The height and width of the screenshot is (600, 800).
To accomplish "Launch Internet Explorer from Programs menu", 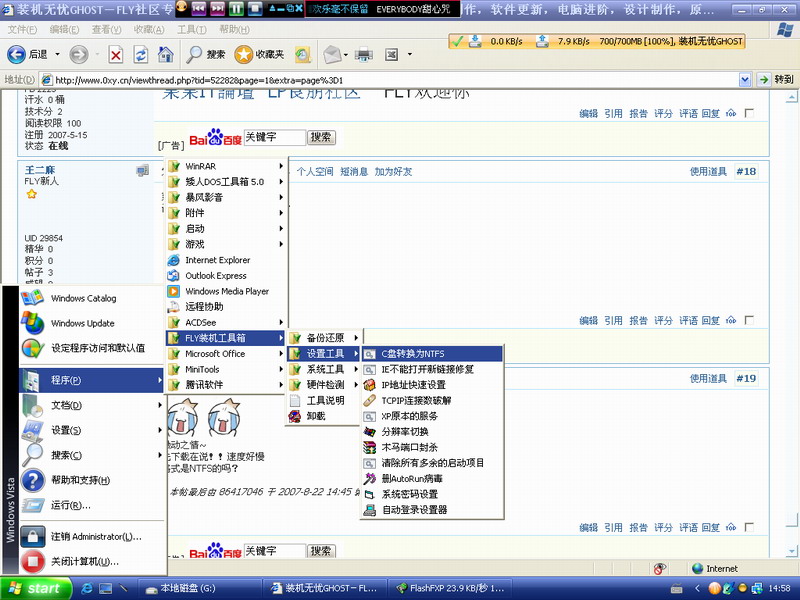I will click(x=226, y=260).
